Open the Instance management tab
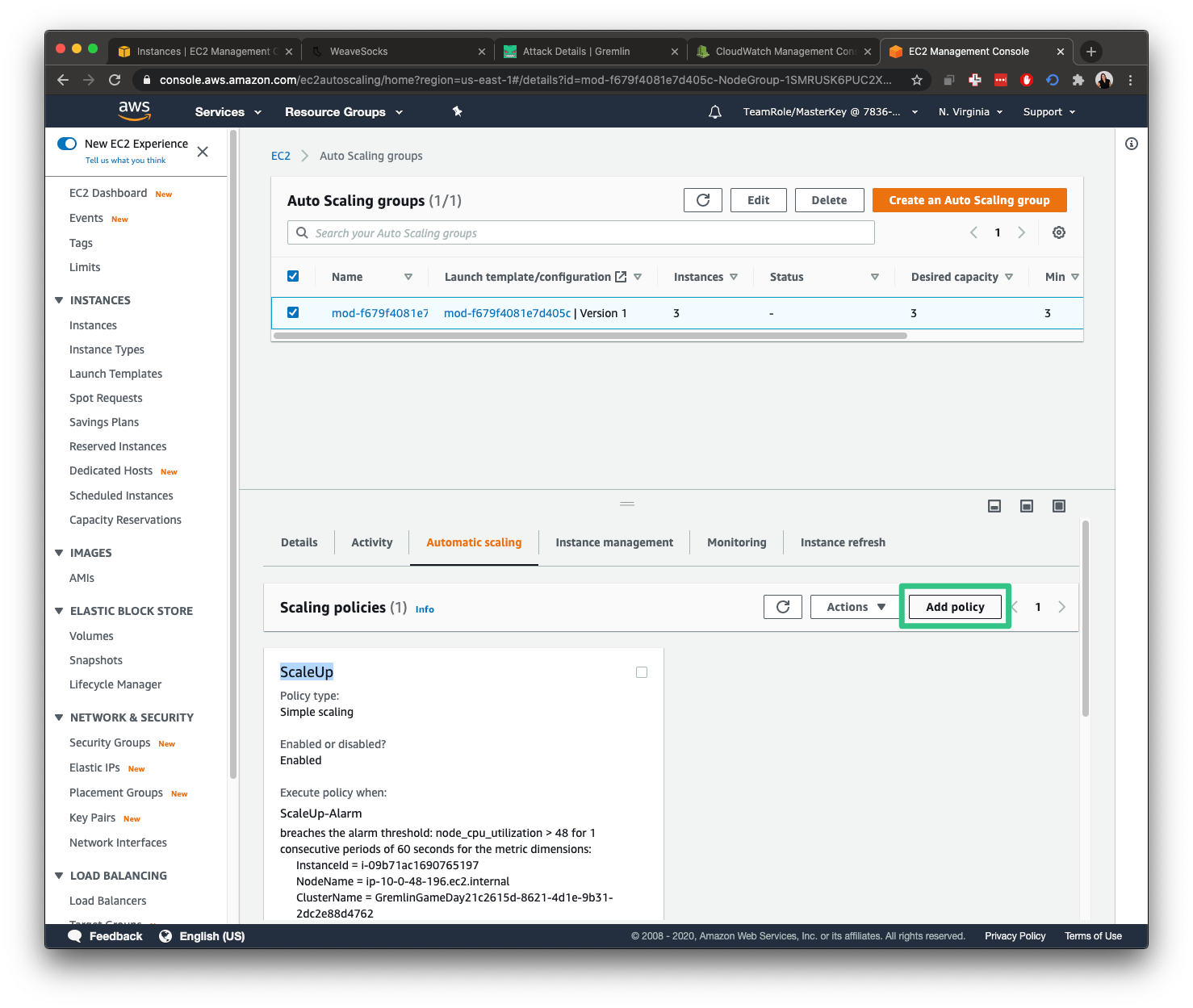1193x1008 pixels. [614, 542]
